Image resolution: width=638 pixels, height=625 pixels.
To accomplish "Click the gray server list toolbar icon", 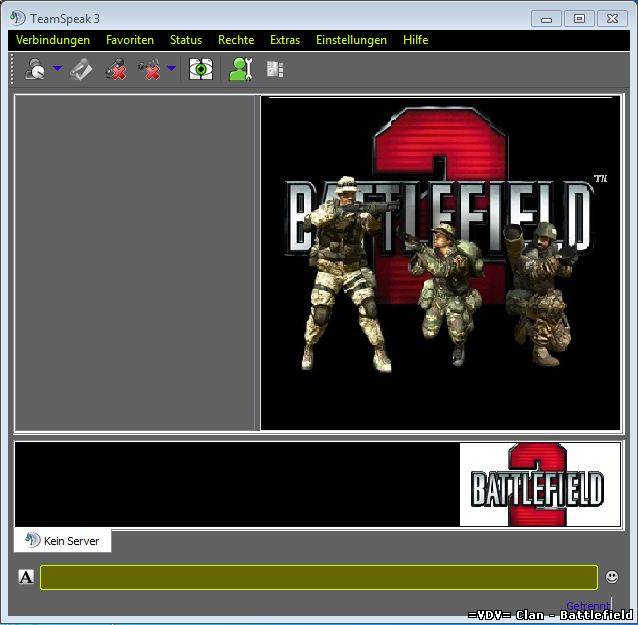I will [275, 69].
